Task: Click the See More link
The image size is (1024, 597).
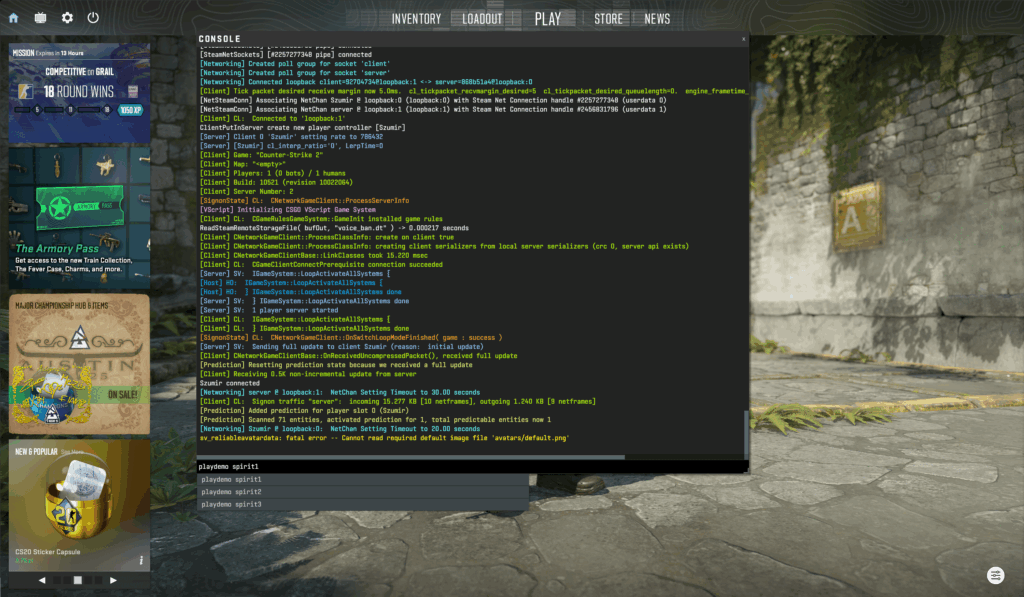Action: [69, 451]
